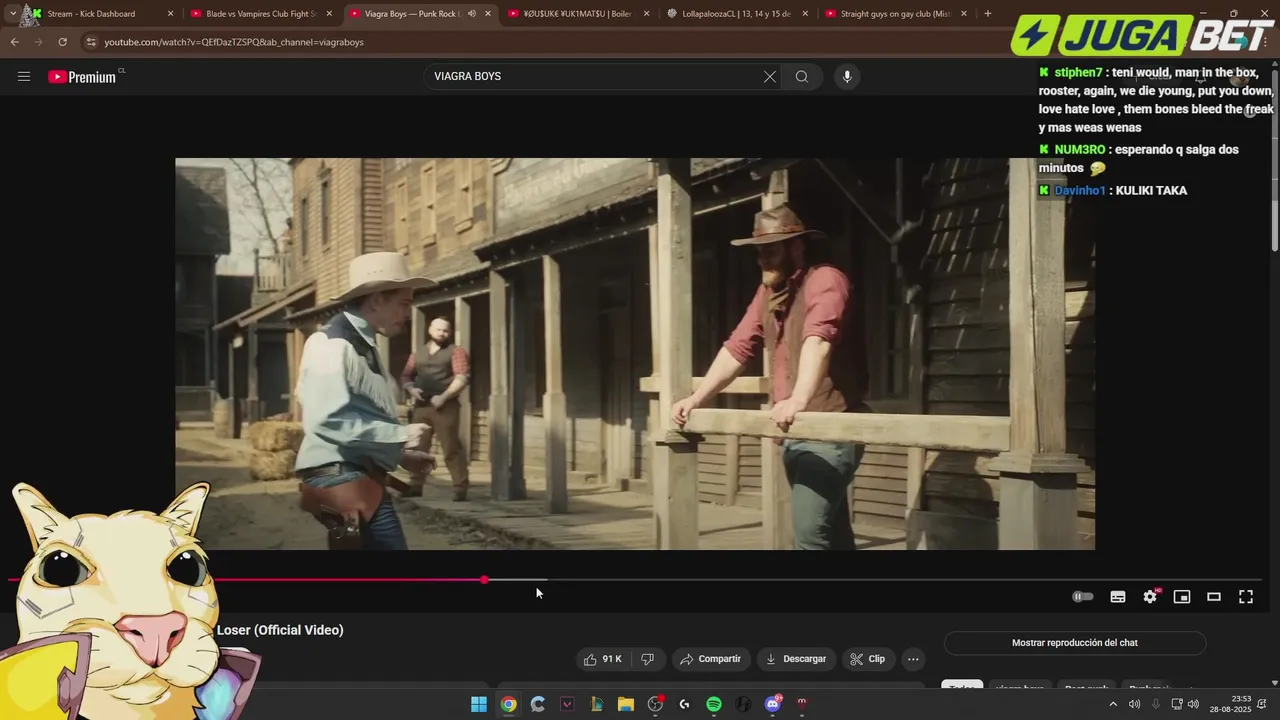Open the more actions ellipsis menu

[913, 659]
